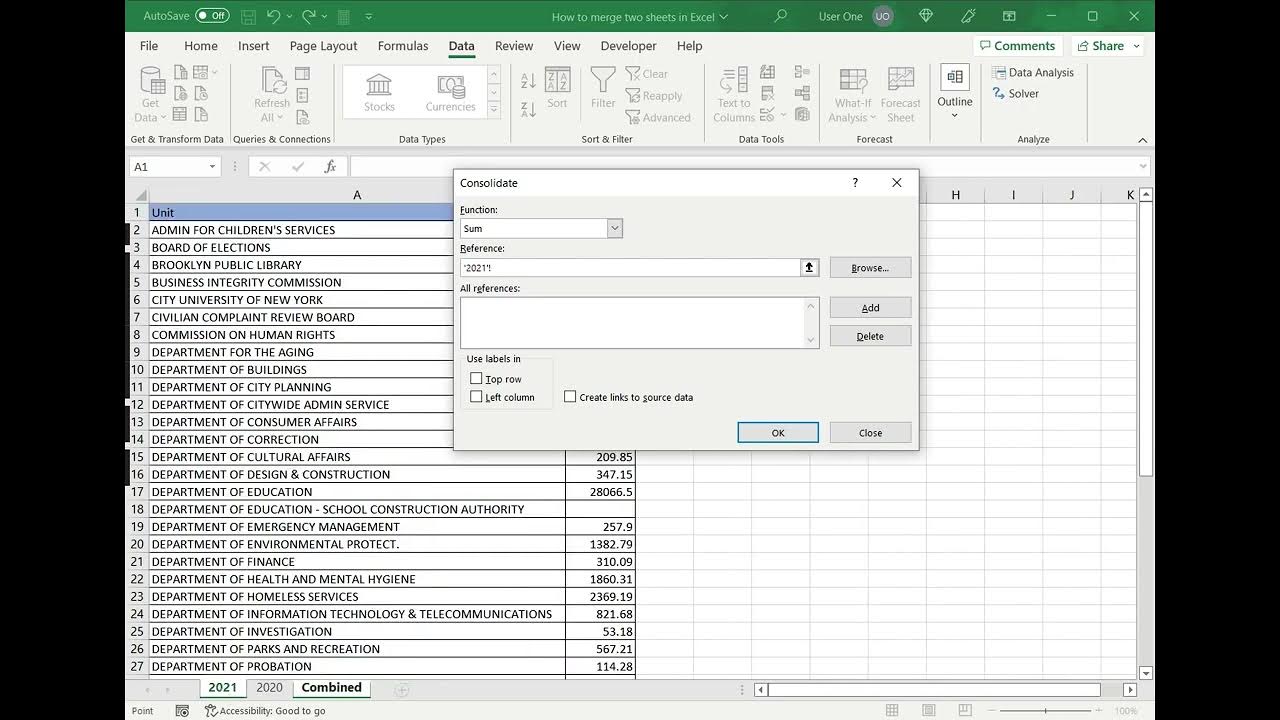This screenshot has height=720, width=1280.
Task: Switch to the Formulas ribbon tab
Action: [x=403, y=46]
